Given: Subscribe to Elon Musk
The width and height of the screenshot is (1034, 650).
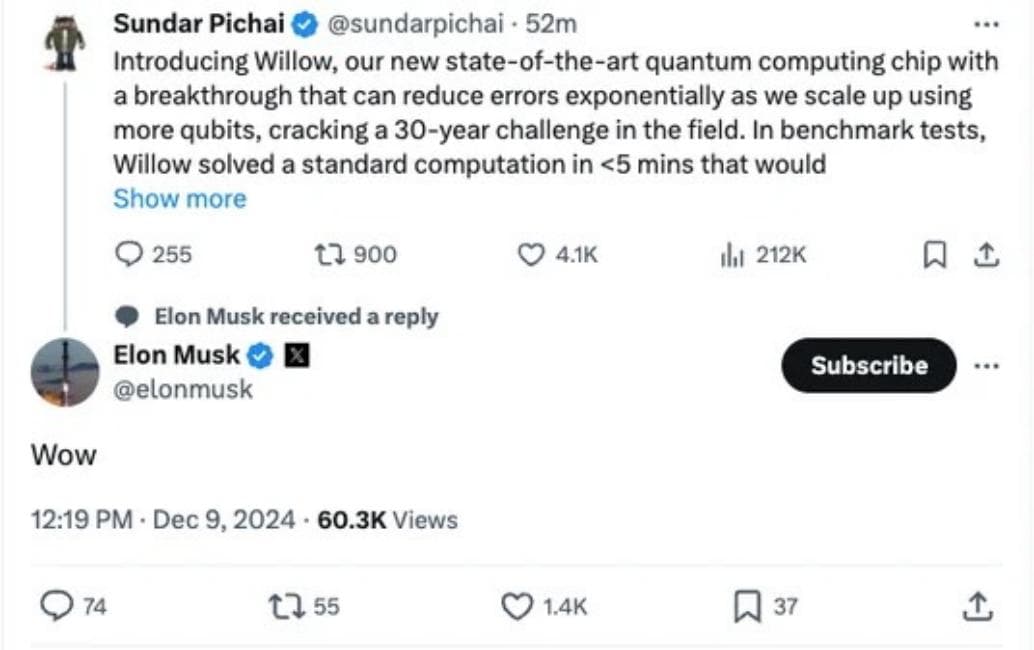Looking at the screenshot, I should 868,365.
